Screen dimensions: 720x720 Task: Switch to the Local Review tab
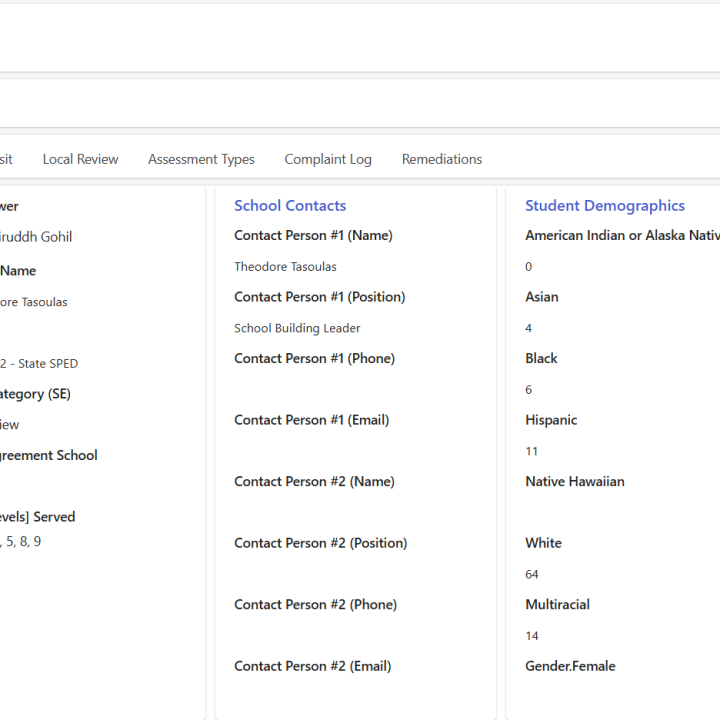point(80,159)
